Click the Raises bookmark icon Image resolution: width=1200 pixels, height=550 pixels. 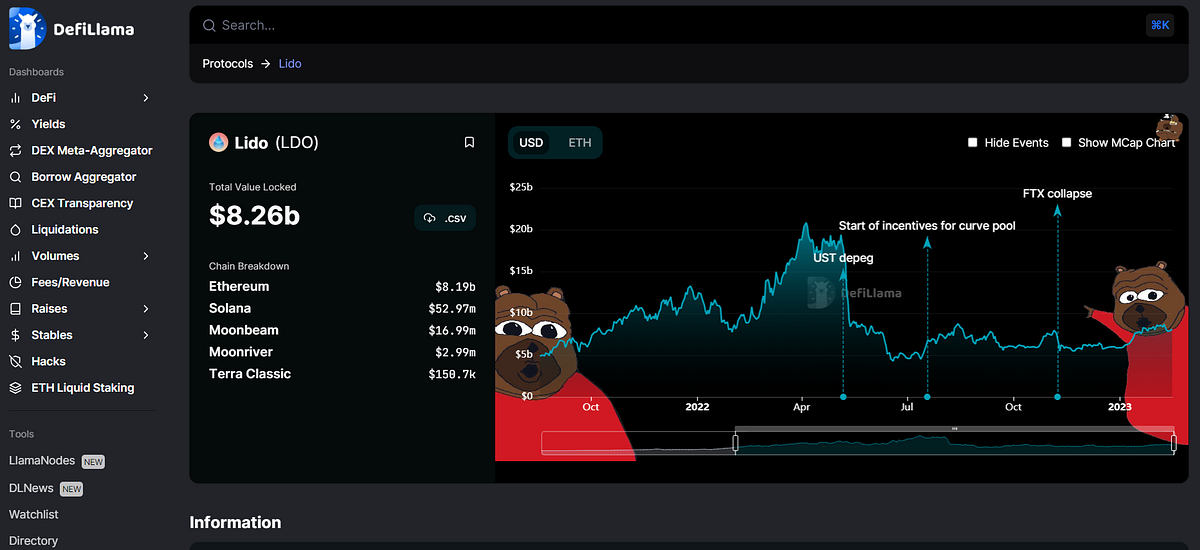click(15, 309)
